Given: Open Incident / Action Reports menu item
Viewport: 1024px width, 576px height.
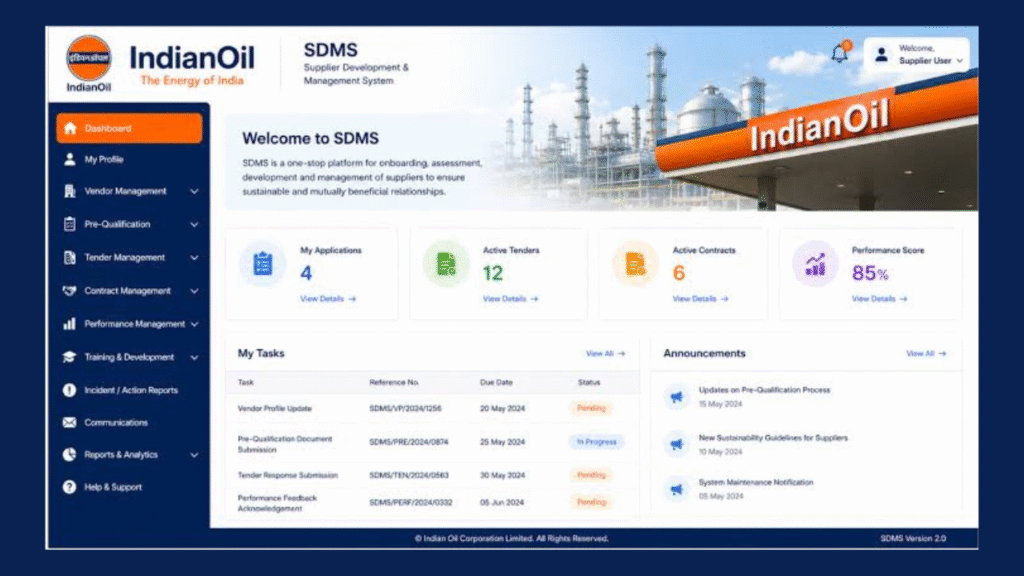Looking at the screenshot, I should pos(129,390).
